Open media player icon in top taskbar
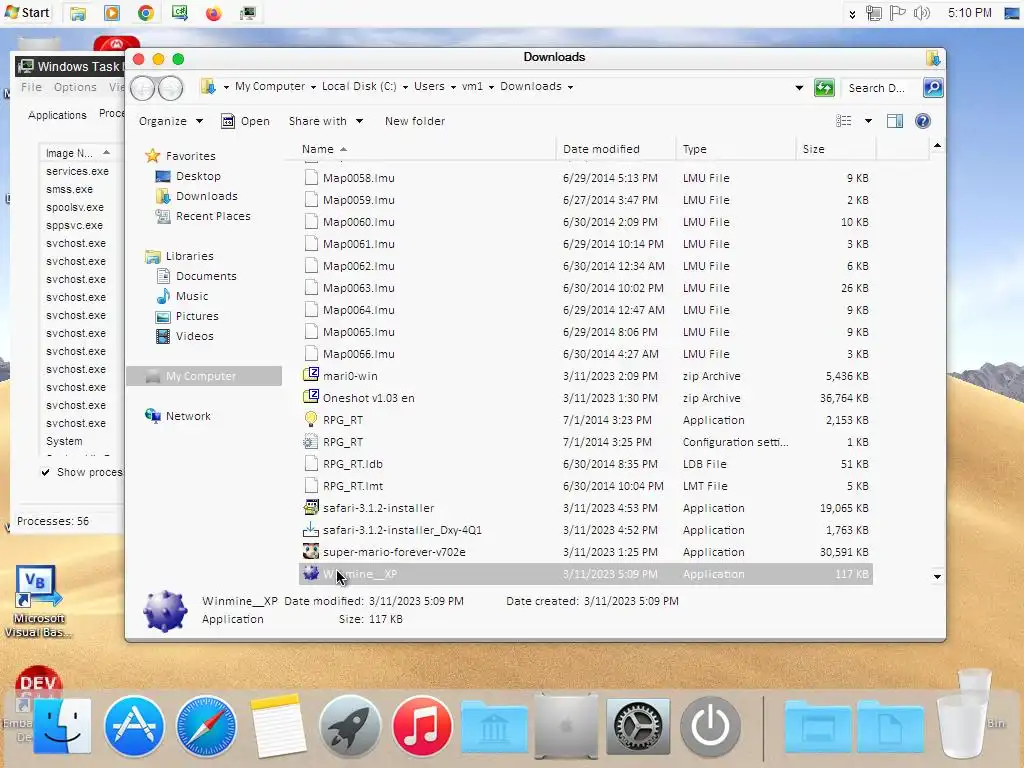 [112, 13]
